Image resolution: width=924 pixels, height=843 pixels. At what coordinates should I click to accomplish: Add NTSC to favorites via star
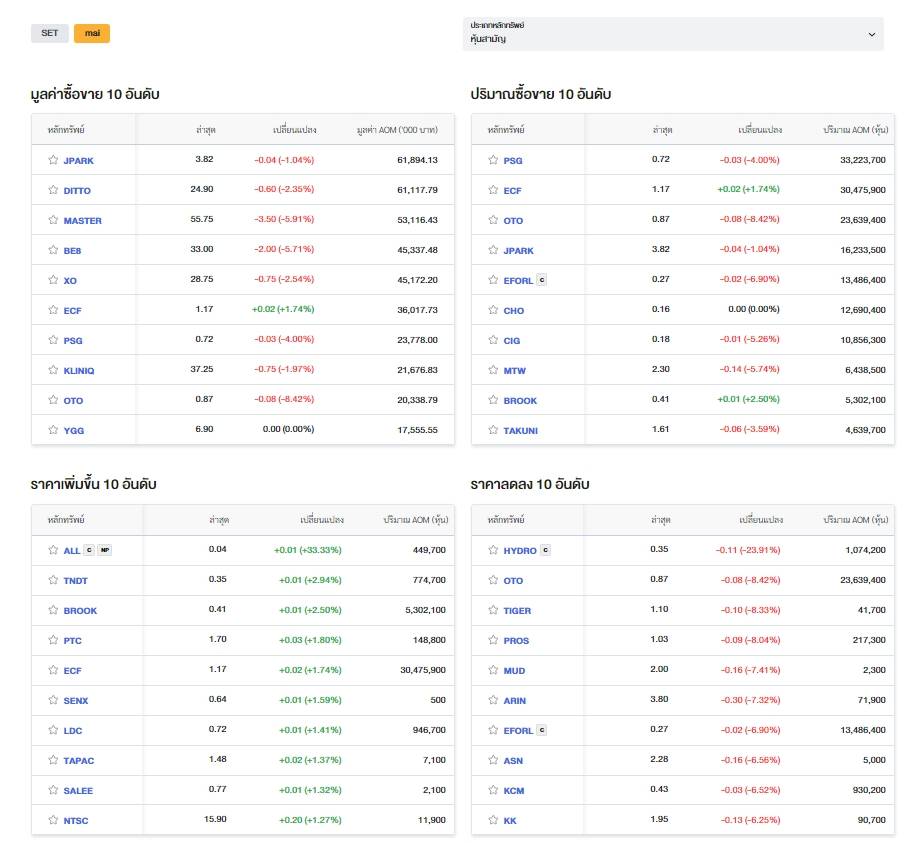pyautogui.click(x=53, y=821)
